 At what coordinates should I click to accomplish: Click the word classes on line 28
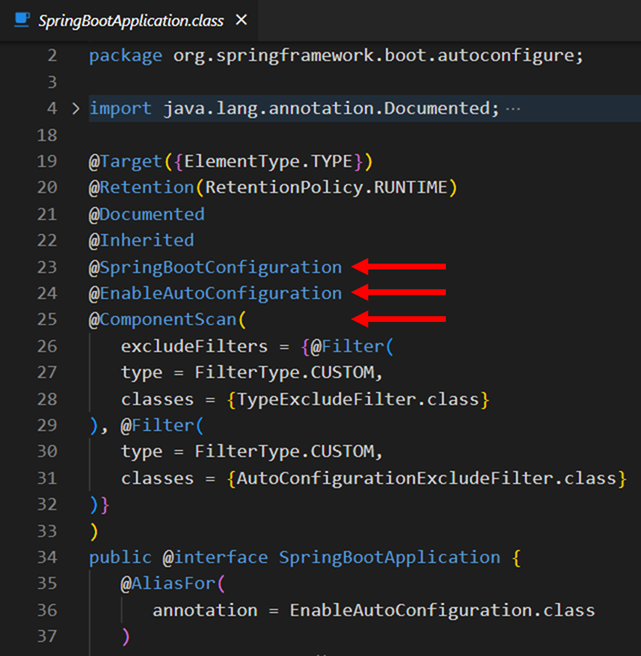pos(157,400)
